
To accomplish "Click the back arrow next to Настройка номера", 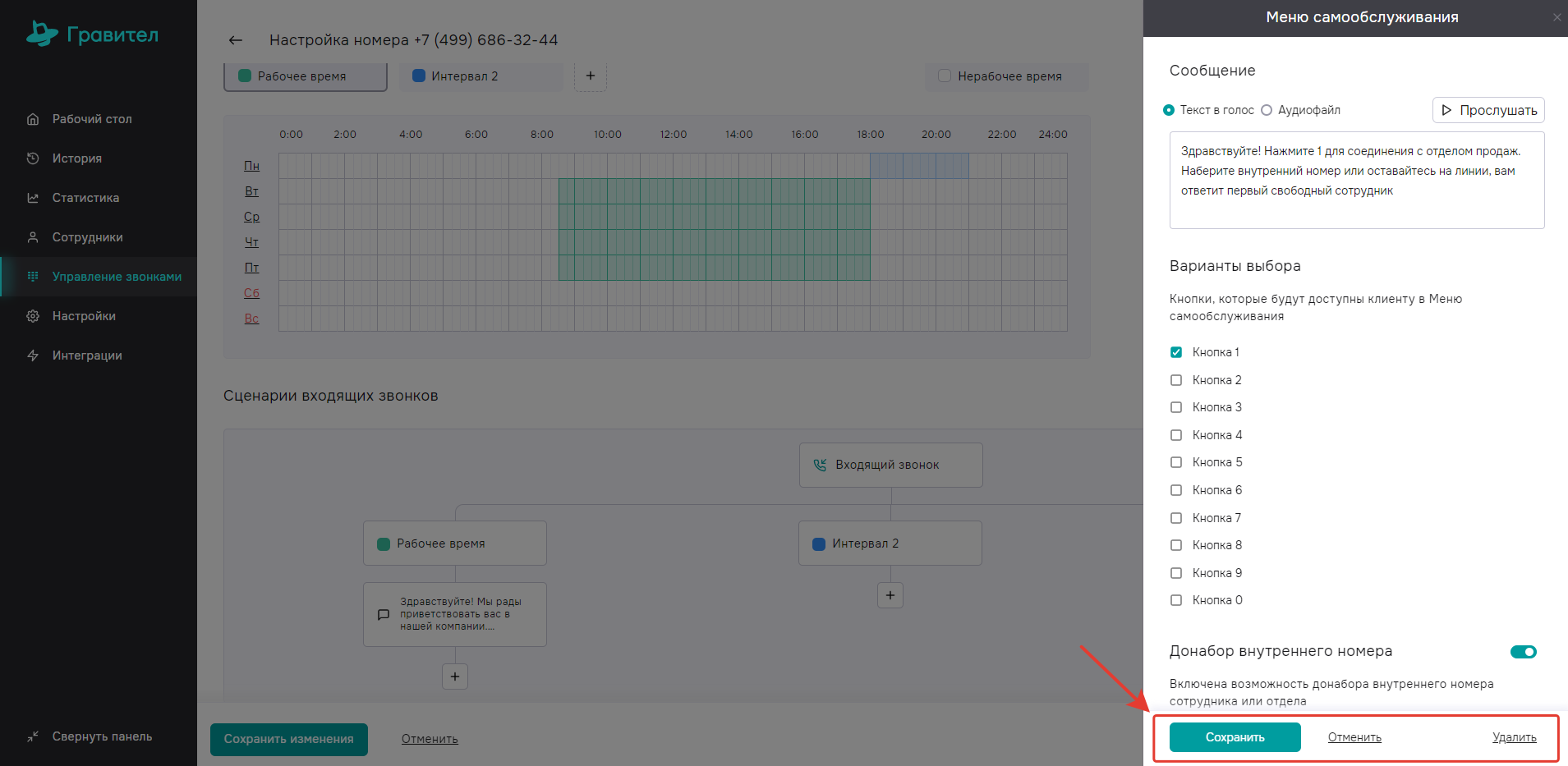I will [236, 40].
